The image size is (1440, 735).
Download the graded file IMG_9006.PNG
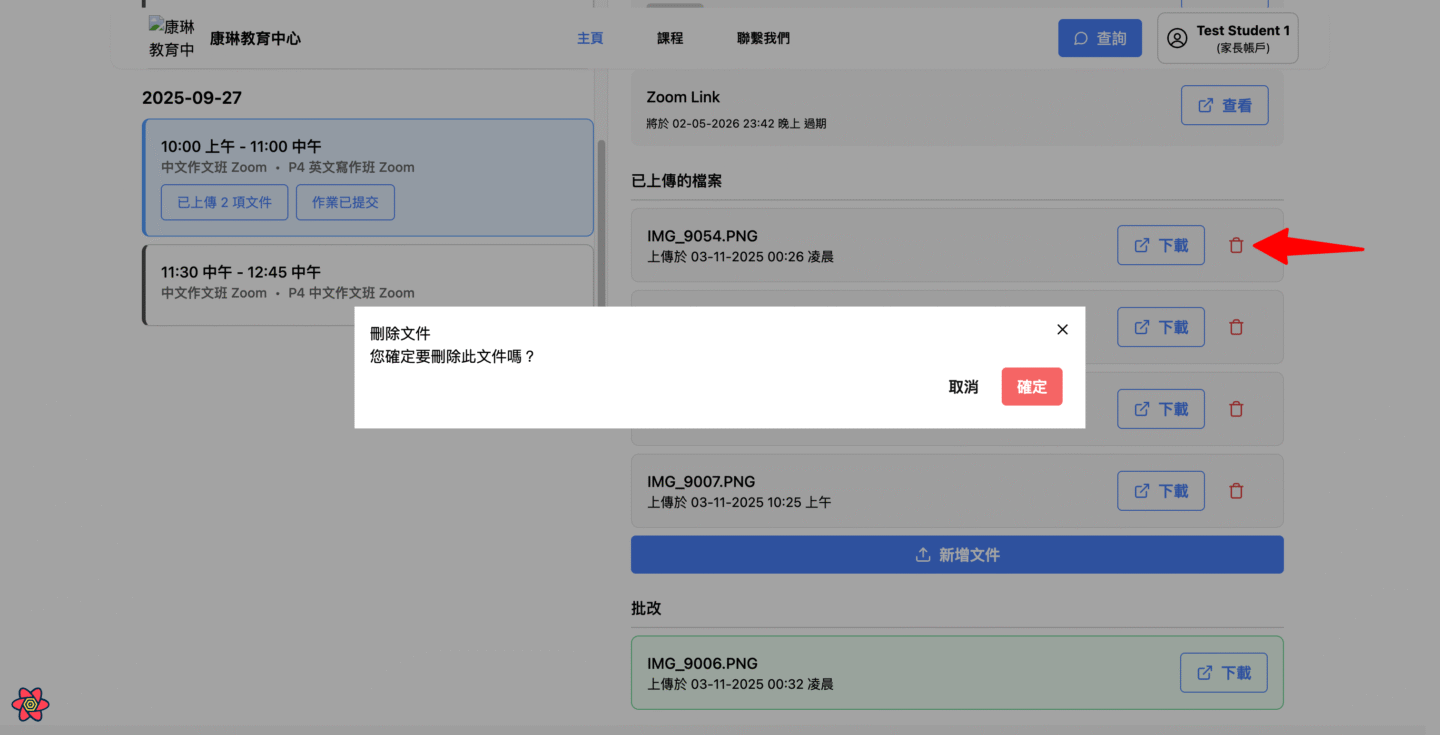click(1223, 673)
